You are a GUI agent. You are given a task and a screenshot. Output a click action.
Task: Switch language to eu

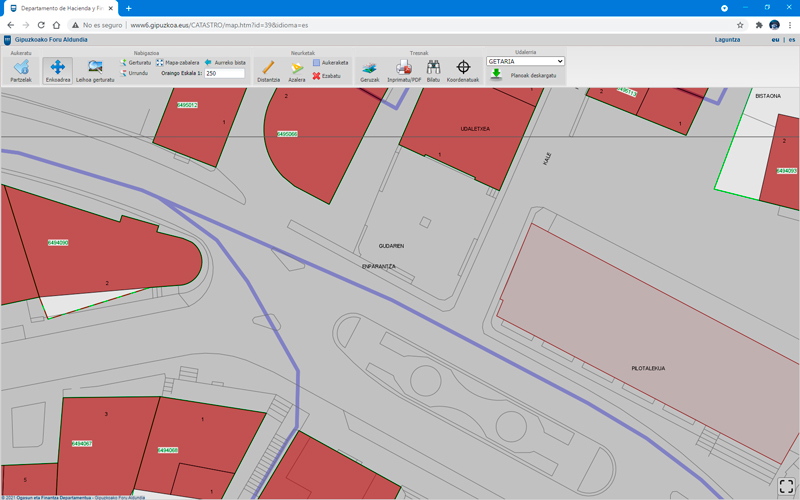(x=775, y=40)
